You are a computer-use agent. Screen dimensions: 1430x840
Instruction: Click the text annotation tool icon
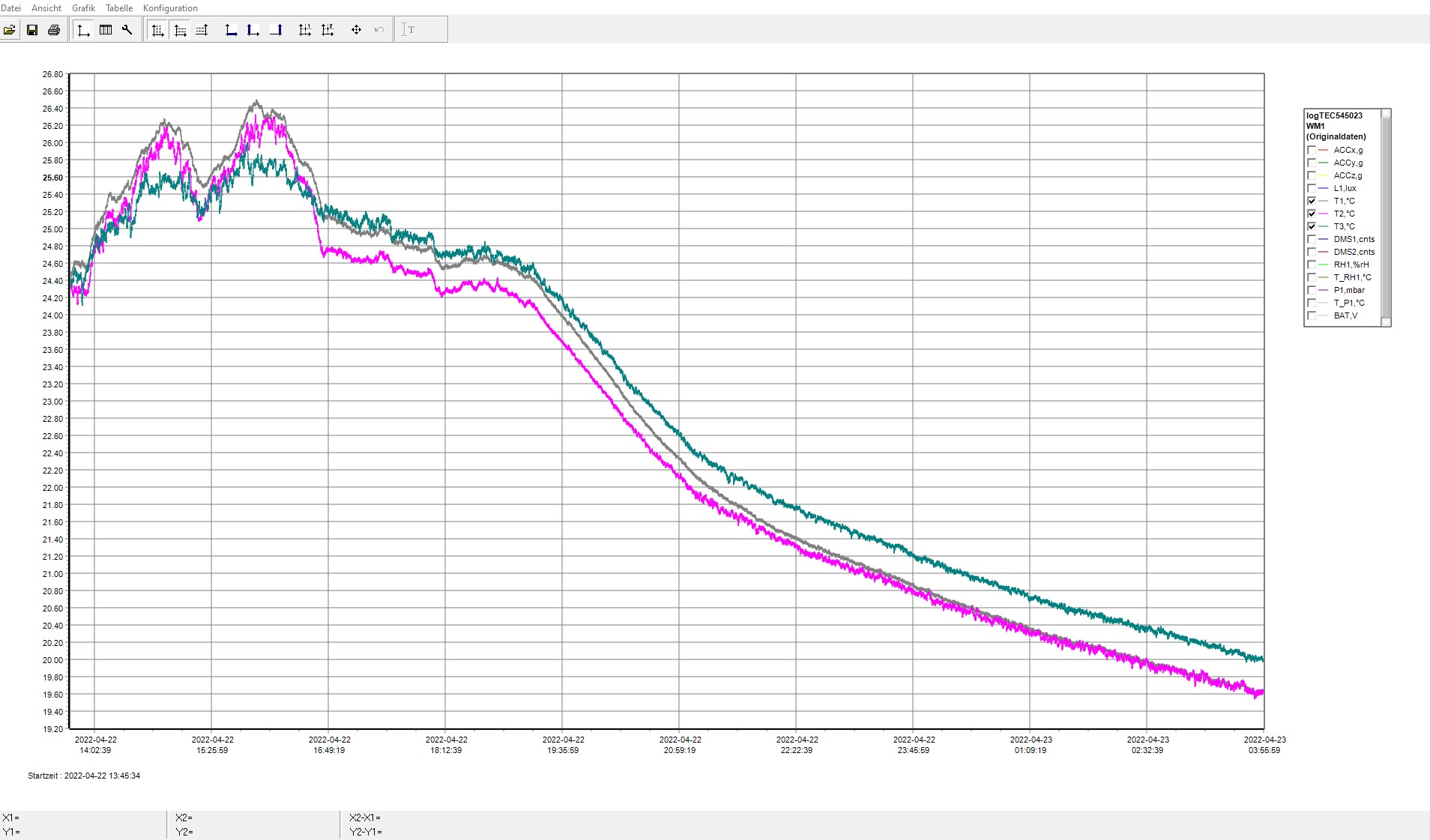[x=408, y=30]
